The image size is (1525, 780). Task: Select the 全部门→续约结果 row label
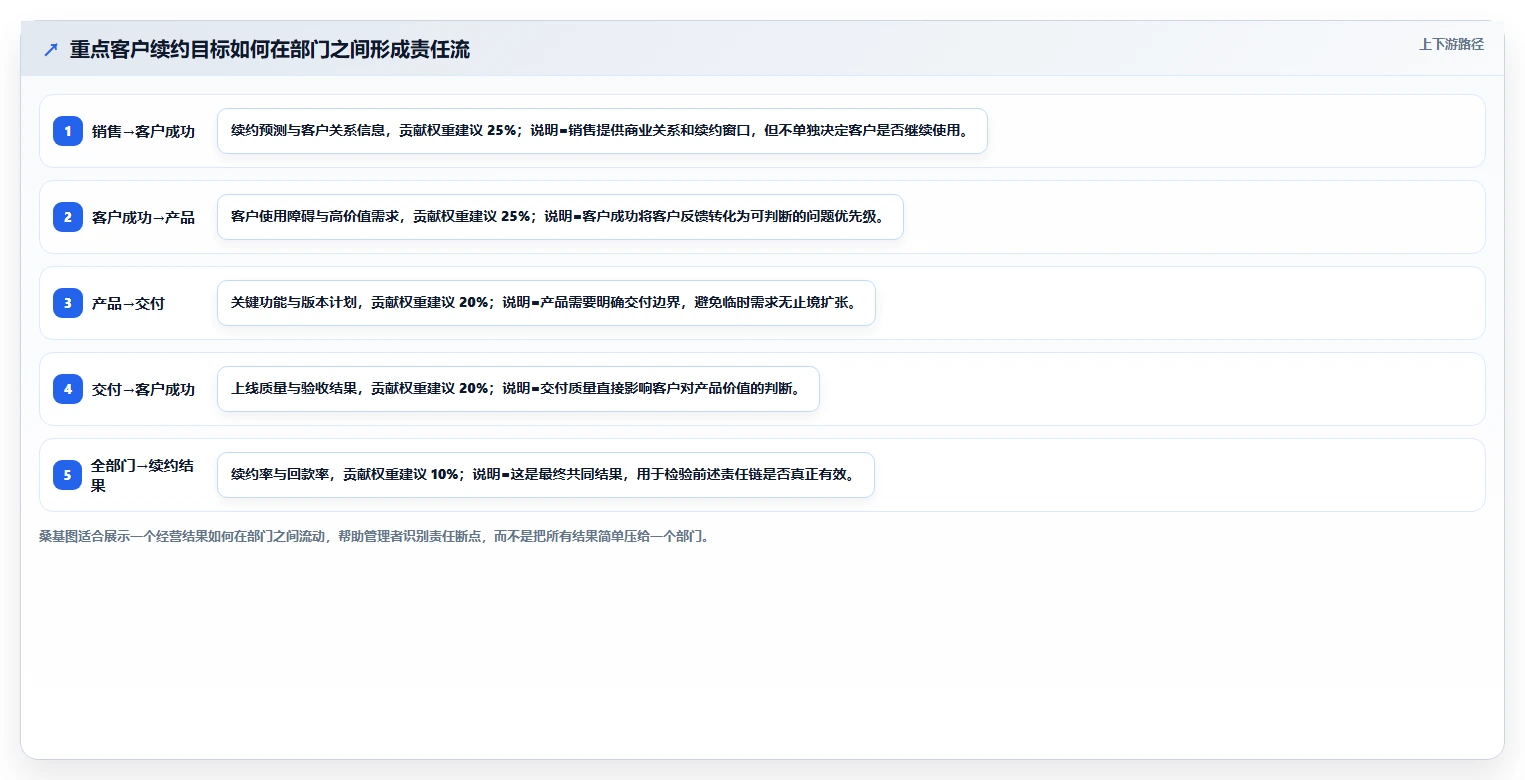point(143,475)
